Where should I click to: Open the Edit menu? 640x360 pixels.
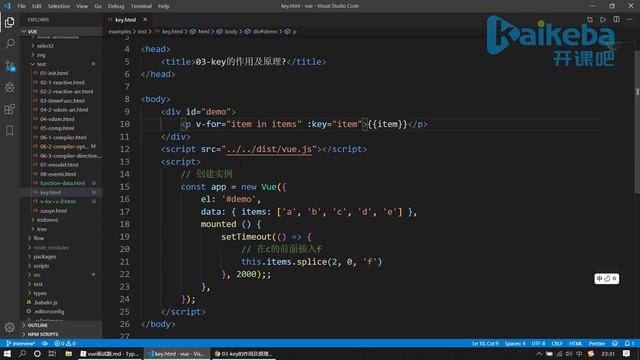tap(37, 6)
